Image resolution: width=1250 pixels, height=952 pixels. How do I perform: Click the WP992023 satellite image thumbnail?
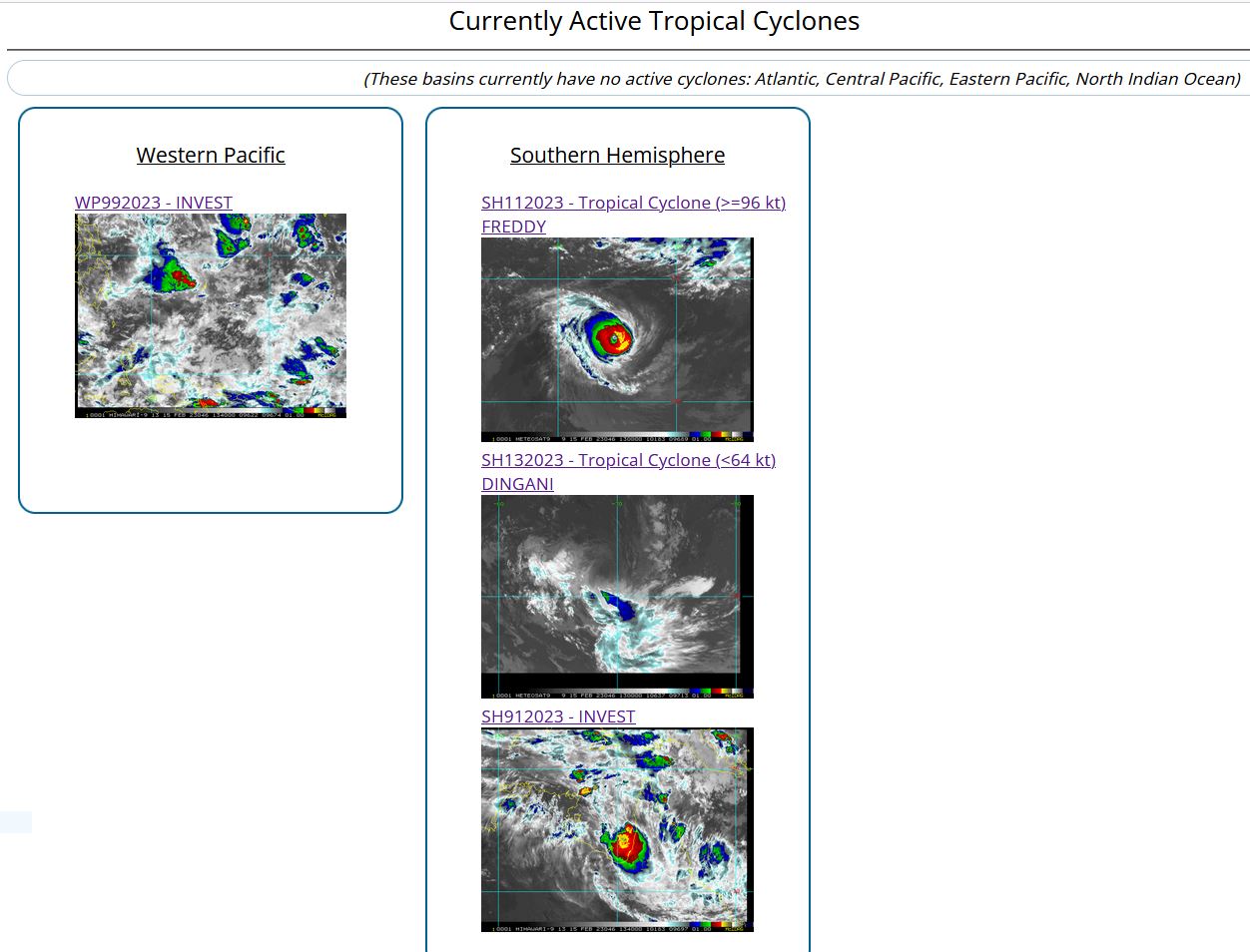click(x=210, y=309)
